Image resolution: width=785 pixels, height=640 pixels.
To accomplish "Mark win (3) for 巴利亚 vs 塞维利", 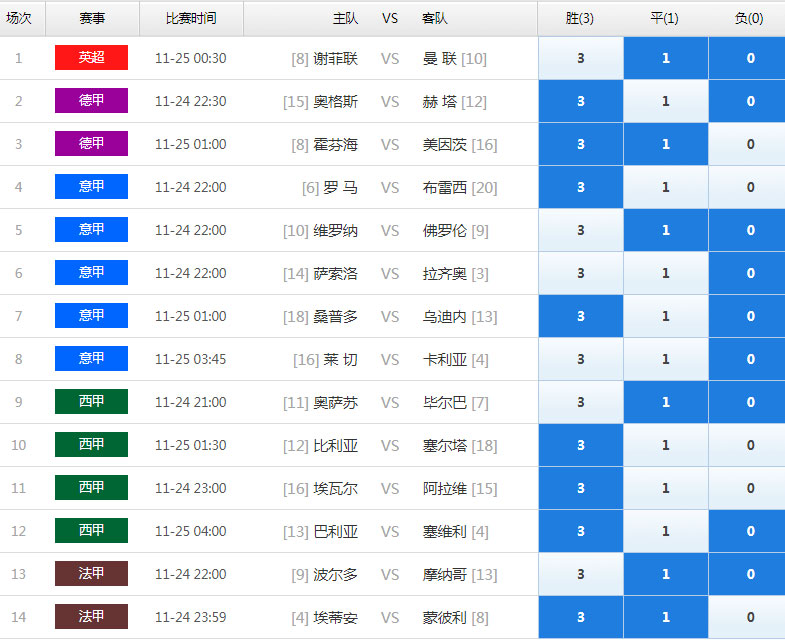I will pos(581,532).
